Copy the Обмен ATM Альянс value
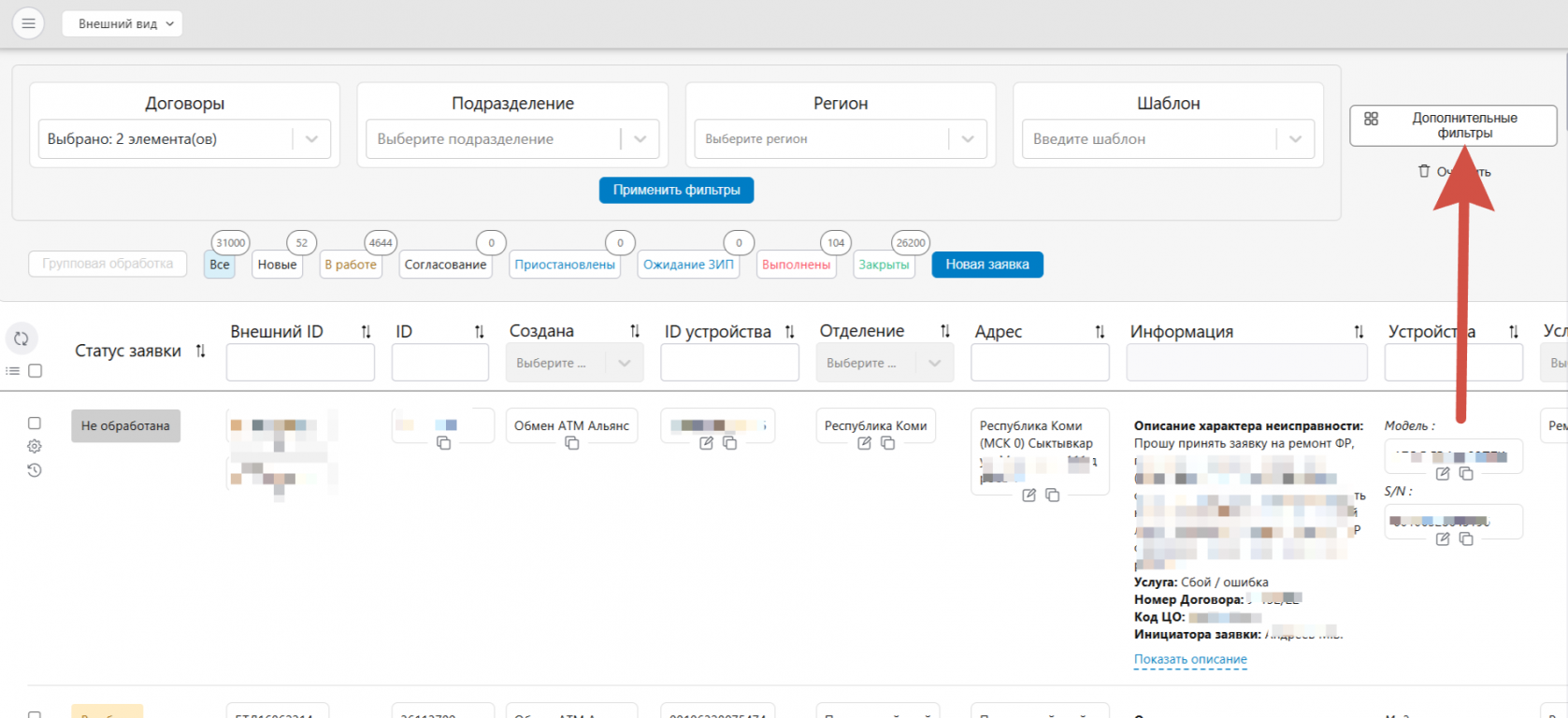 point(571,443)
